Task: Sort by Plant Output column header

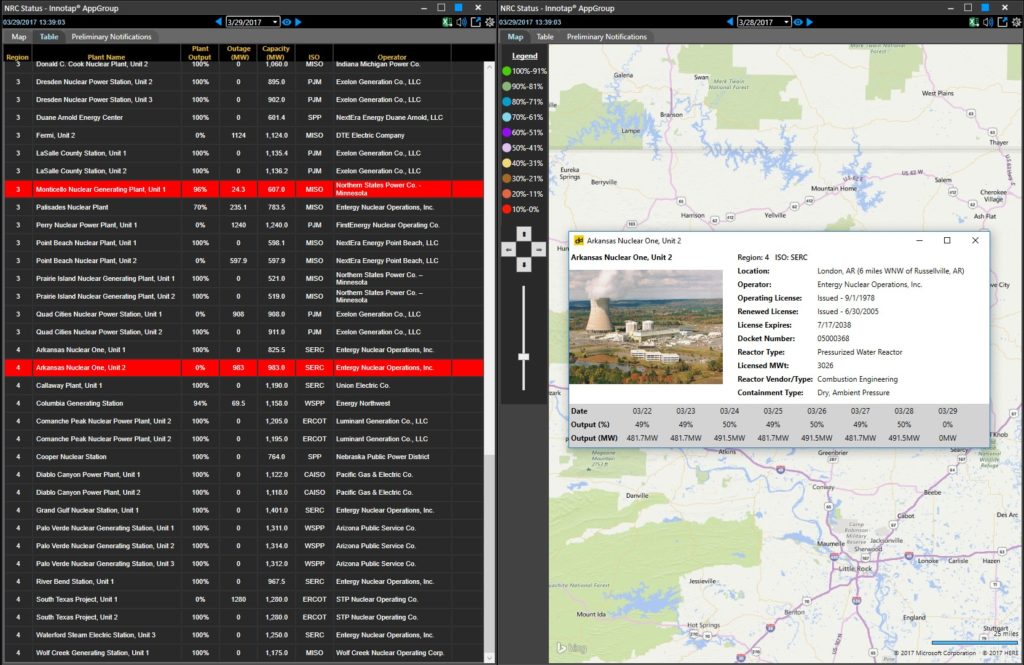Action: [200, 53]
